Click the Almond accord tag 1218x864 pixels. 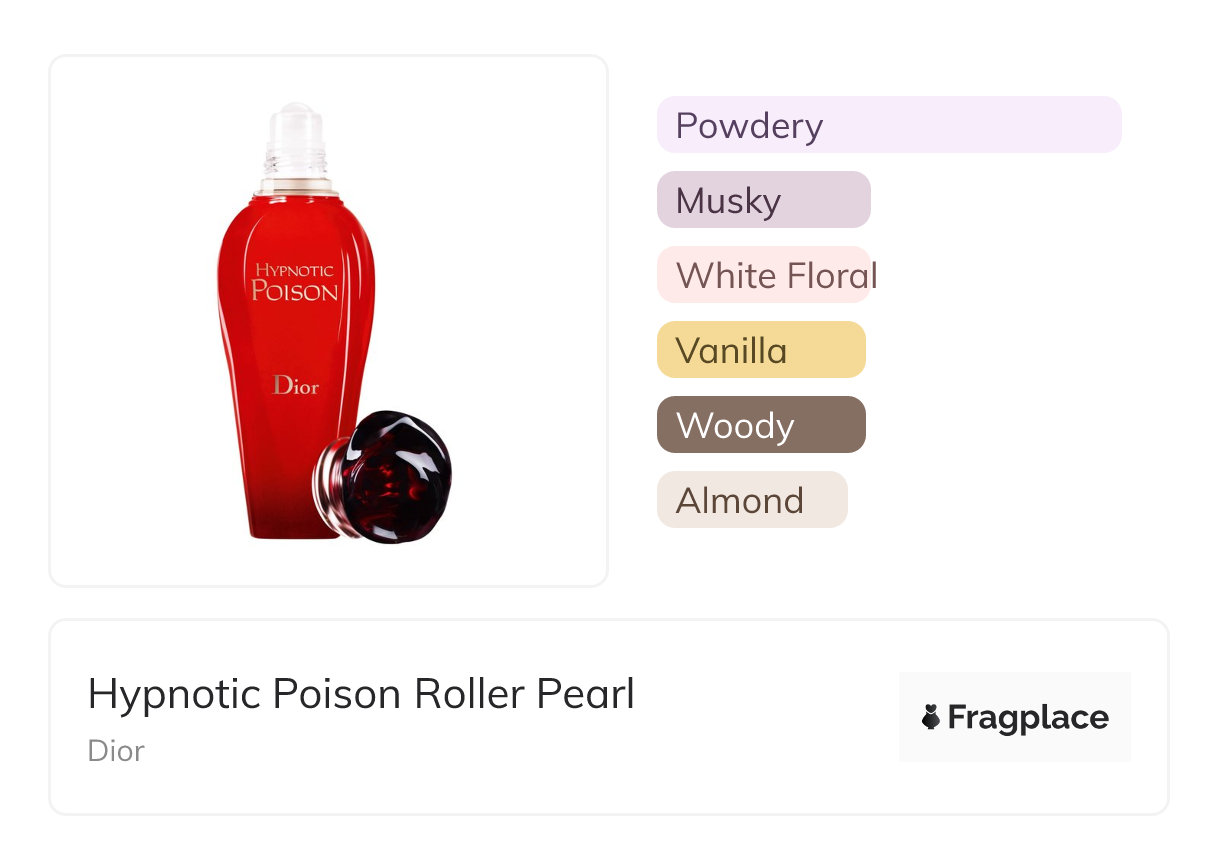752,500
